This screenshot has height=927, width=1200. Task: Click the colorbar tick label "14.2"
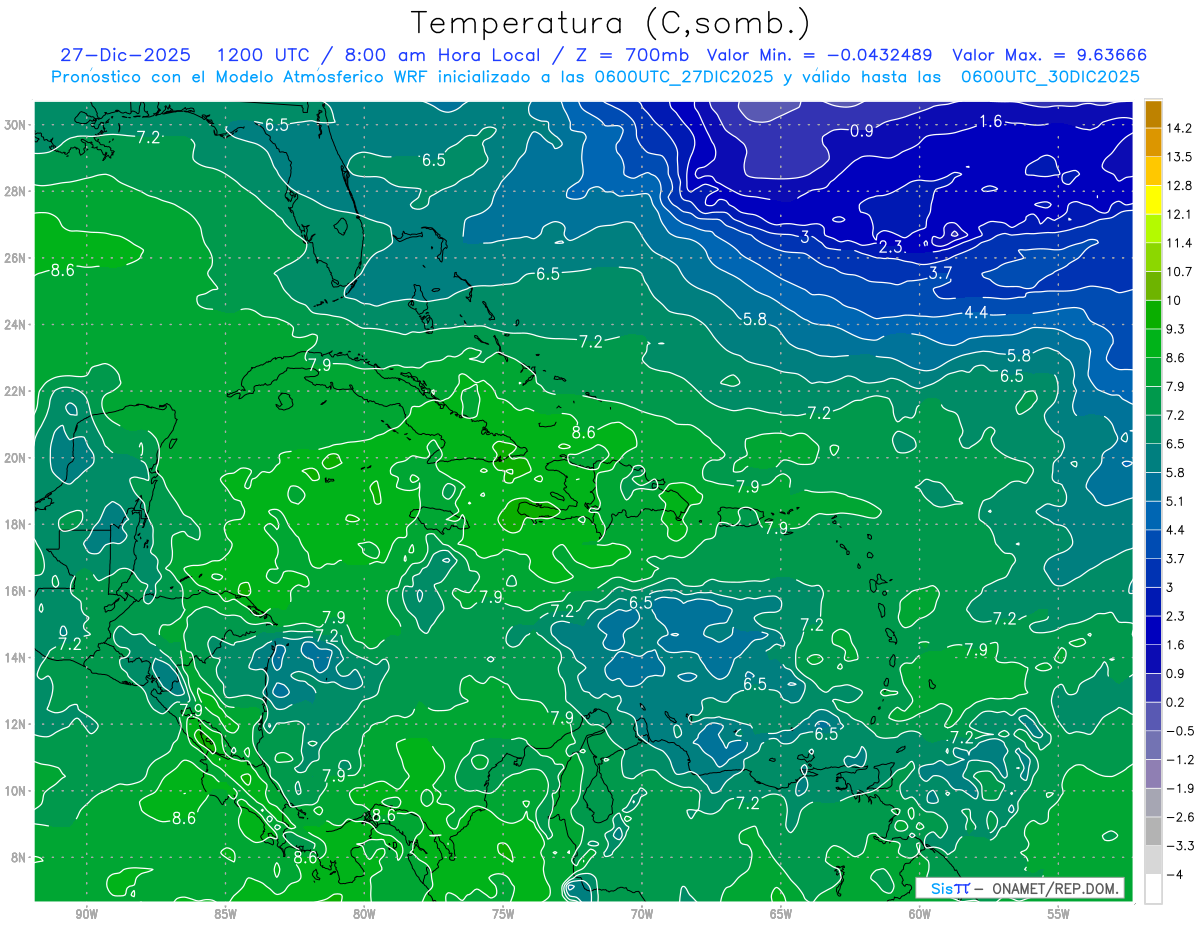click(1179, 128)
